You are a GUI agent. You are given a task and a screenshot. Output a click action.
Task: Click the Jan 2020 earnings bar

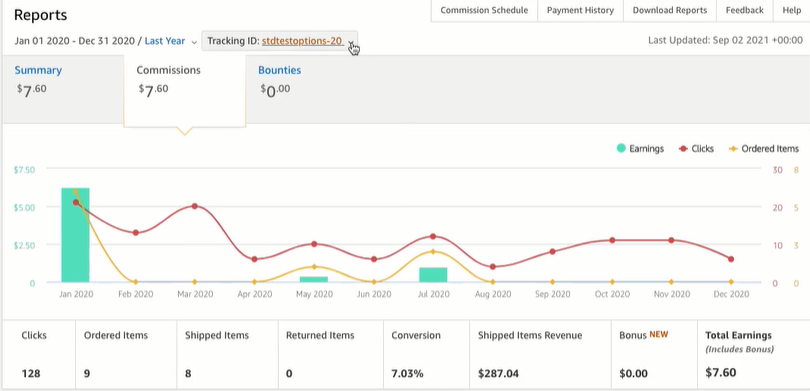(75, 235)
